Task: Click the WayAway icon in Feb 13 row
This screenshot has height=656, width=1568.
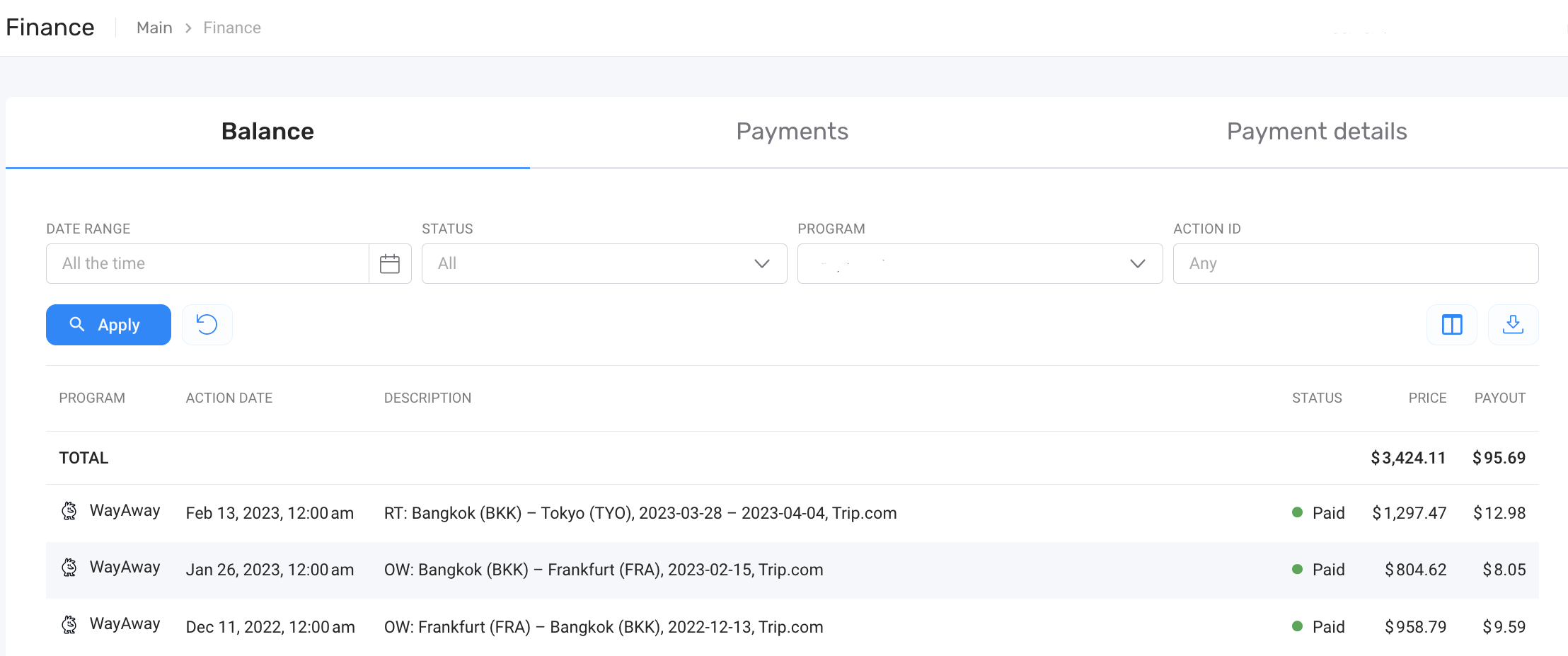Action: [x=69, y=511]
